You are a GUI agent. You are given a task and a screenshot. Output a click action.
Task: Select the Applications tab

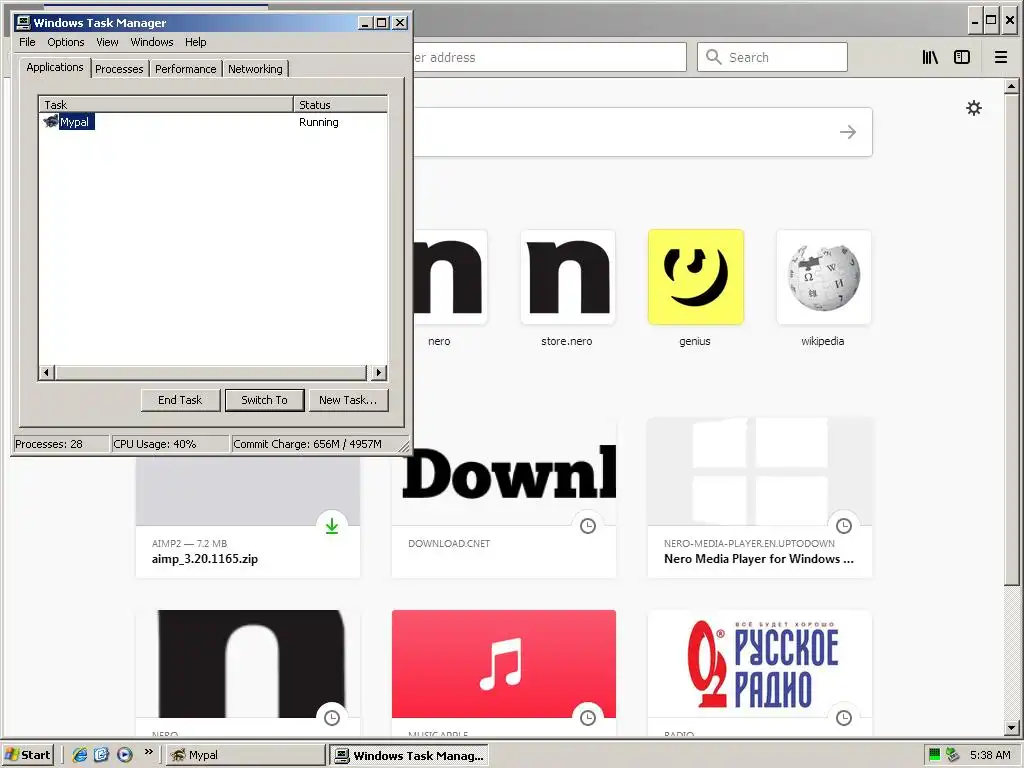click(x=55, y=67)
